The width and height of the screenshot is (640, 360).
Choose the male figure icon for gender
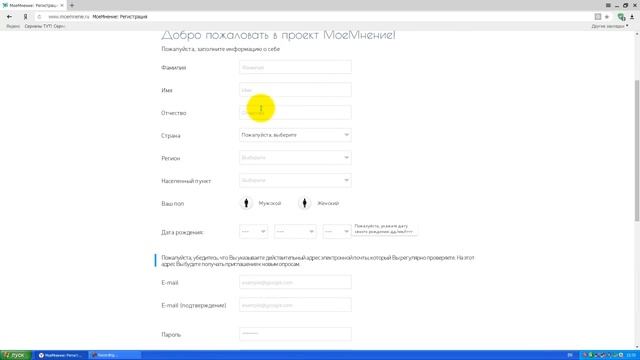pyautogui.click(x=246, y=203)
